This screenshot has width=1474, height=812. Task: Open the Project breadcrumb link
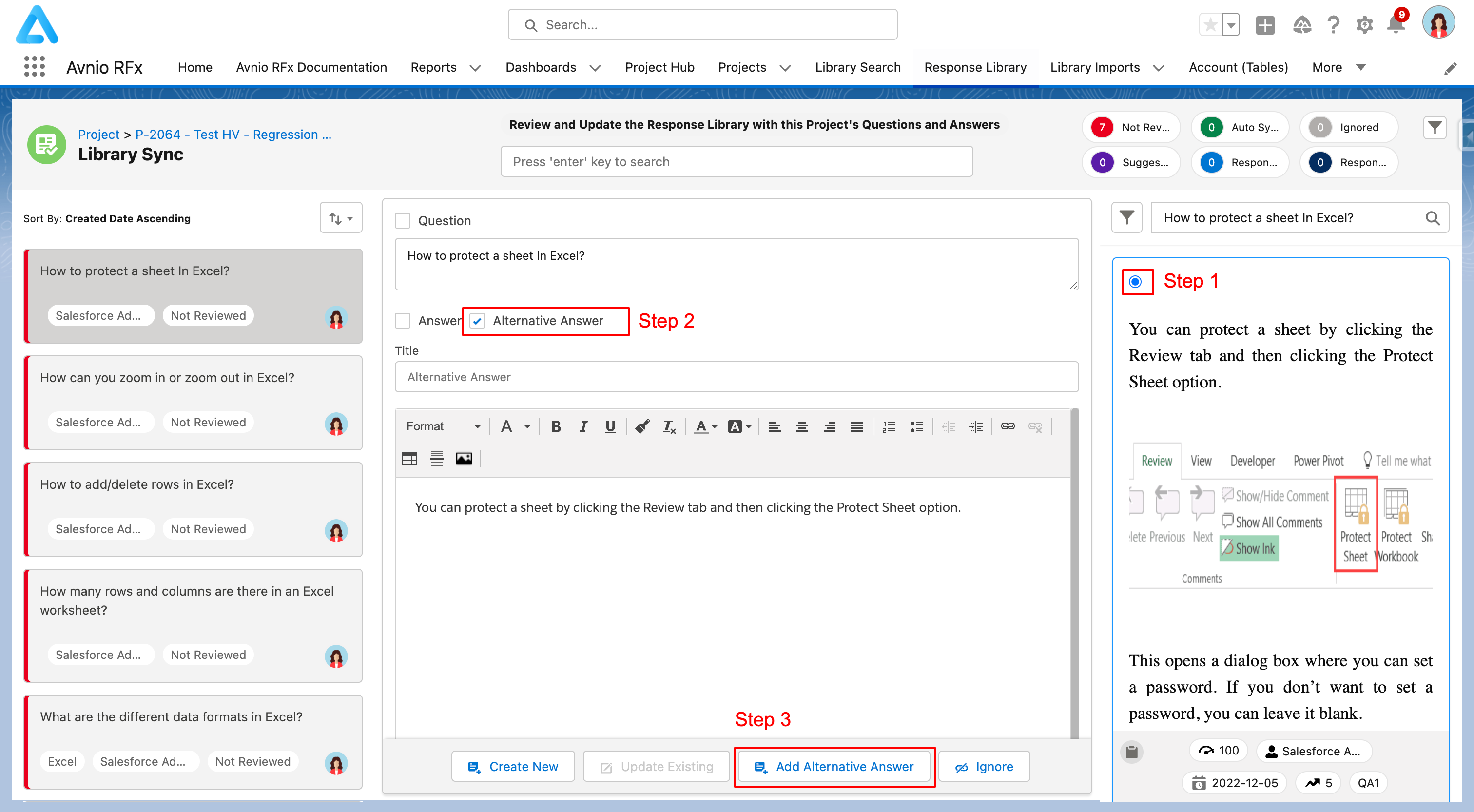pyautogui.click(x=98, y=135)
